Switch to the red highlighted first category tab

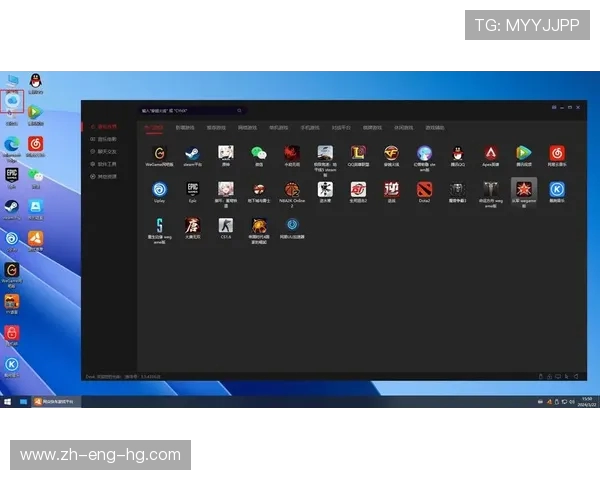(x=153, y=128)
